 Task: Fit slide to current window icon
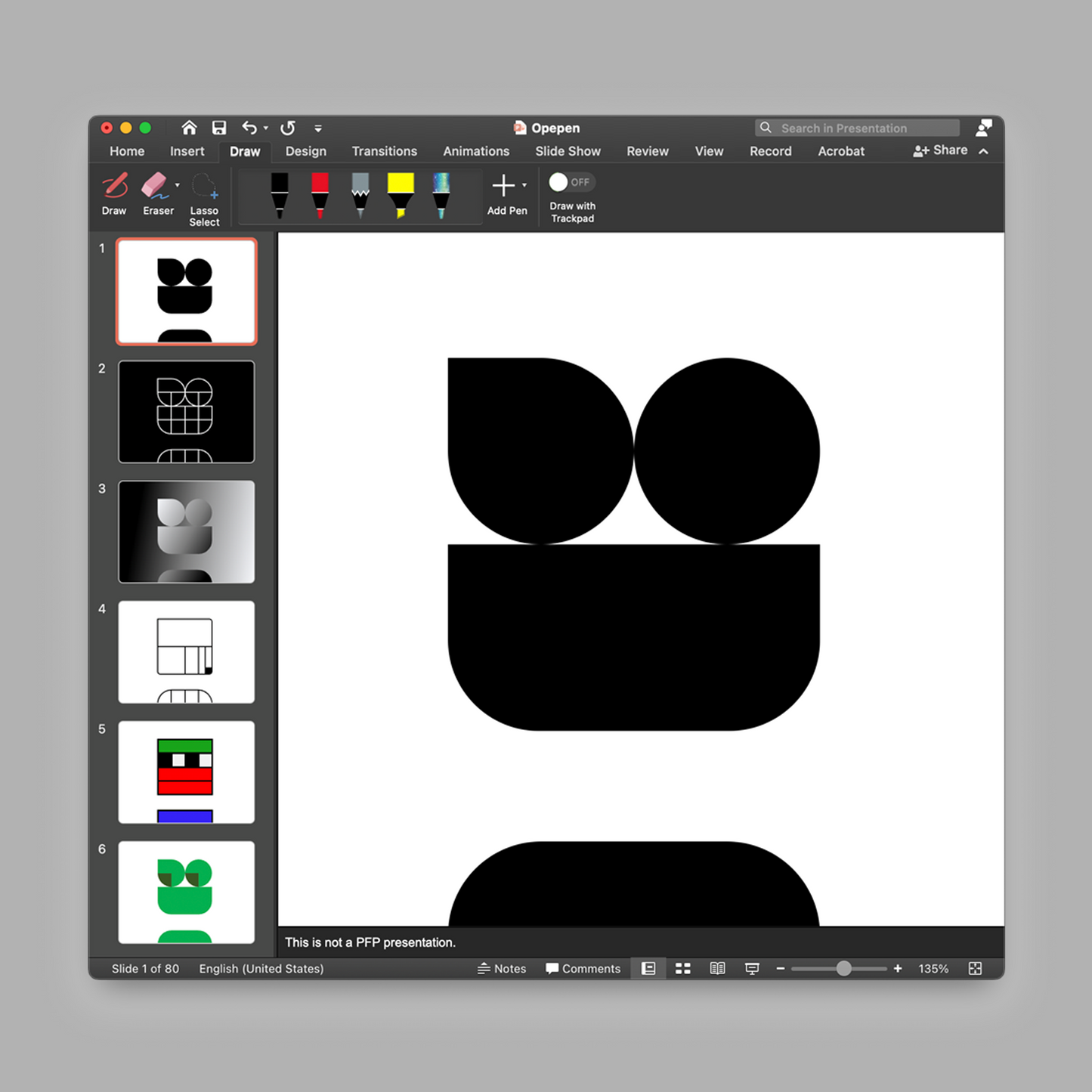(976, 969)
